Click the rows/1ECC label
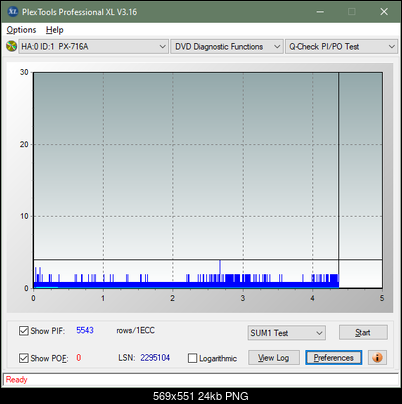Viewport: 402px width, 404px height. pyautogui.click(x=136, y=330)
